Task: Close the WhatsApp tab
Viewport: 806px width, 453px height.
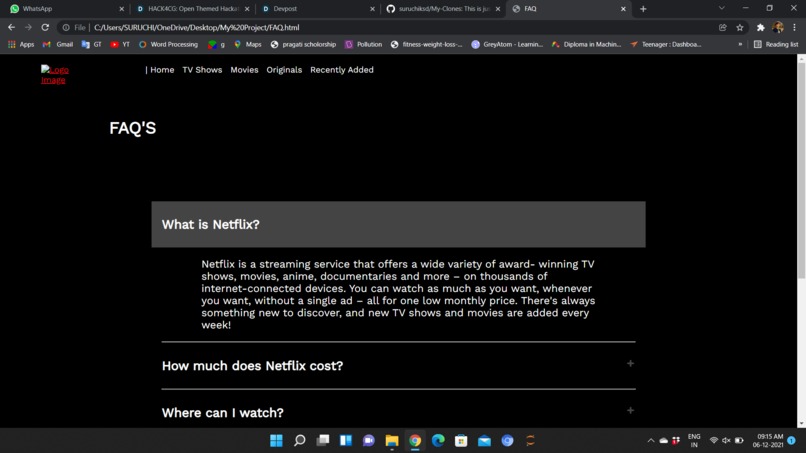Action: [122, 9]
